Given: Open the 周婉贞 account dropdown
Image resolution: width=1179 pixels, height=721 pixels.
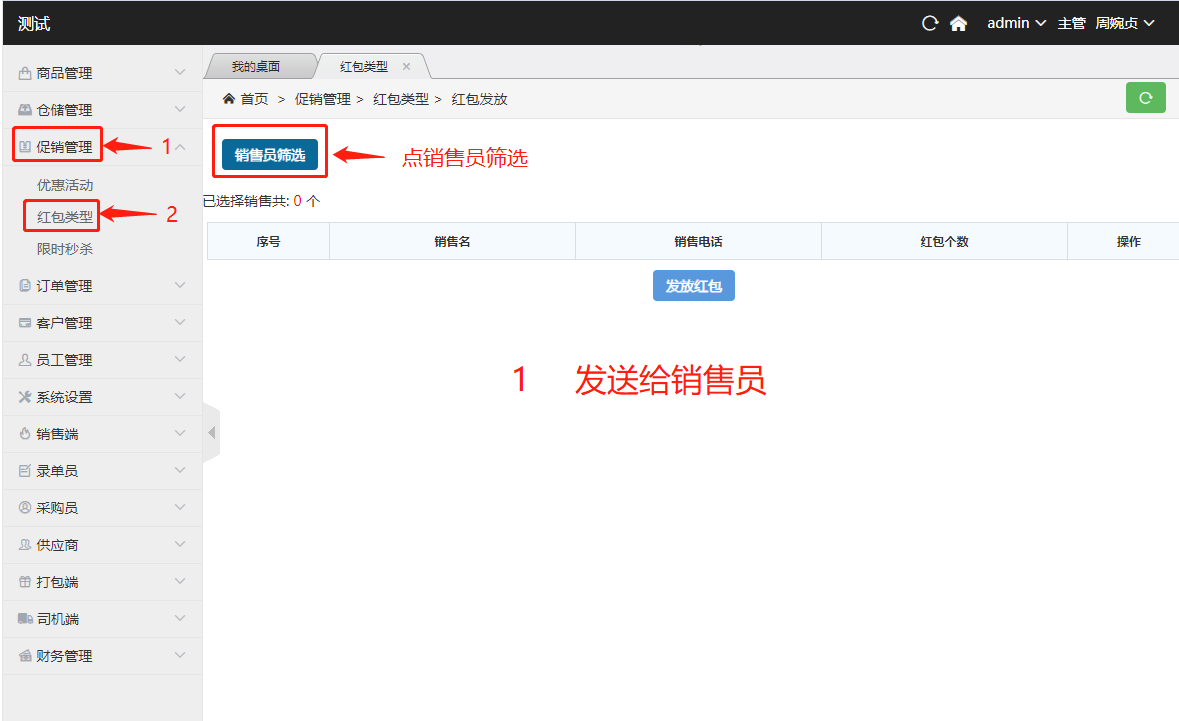Looking at the screenshot, I should coord(1124,23).
